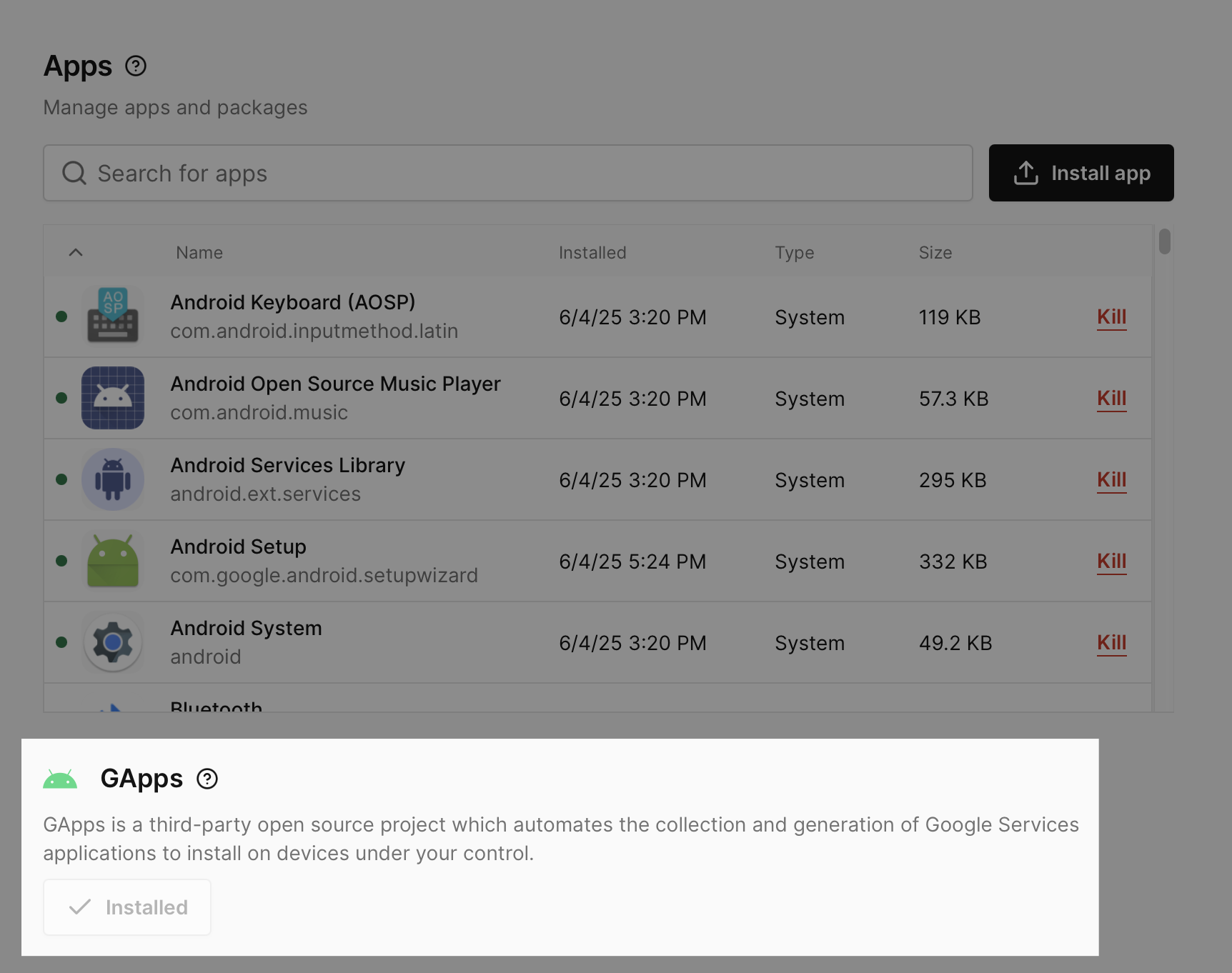
Task: Kill the Android Services Library process
Action: 1112,480
